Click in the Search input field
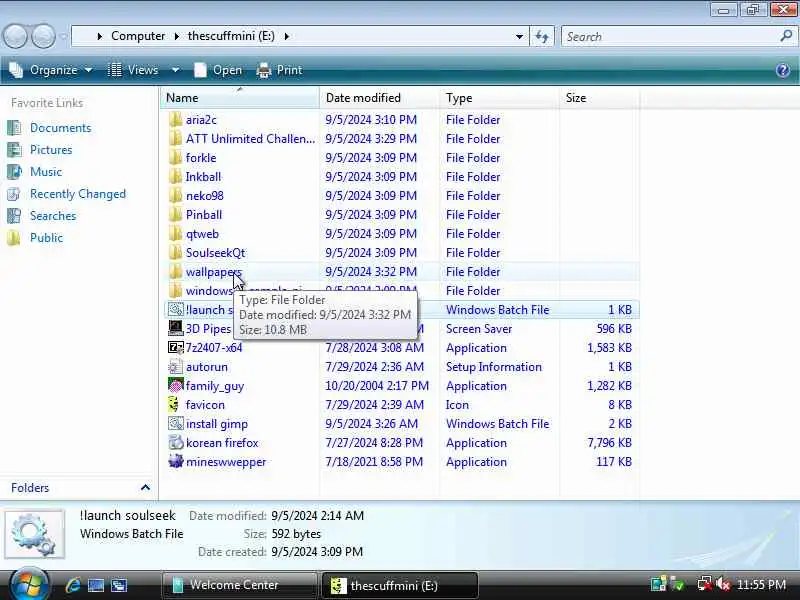Image resolution: width=800 pixels, height=600 pixels. [x=670, y=37]
